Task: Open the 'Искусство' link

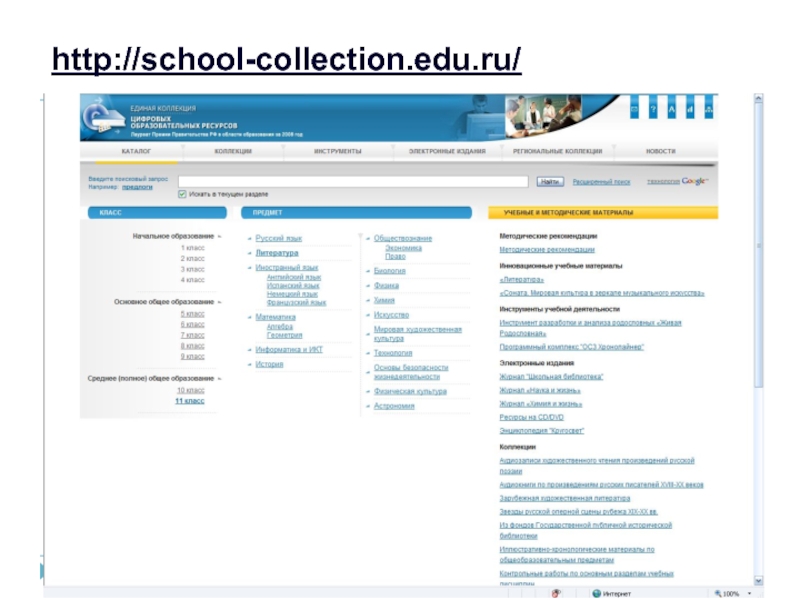Action: (x=391, y=315)
